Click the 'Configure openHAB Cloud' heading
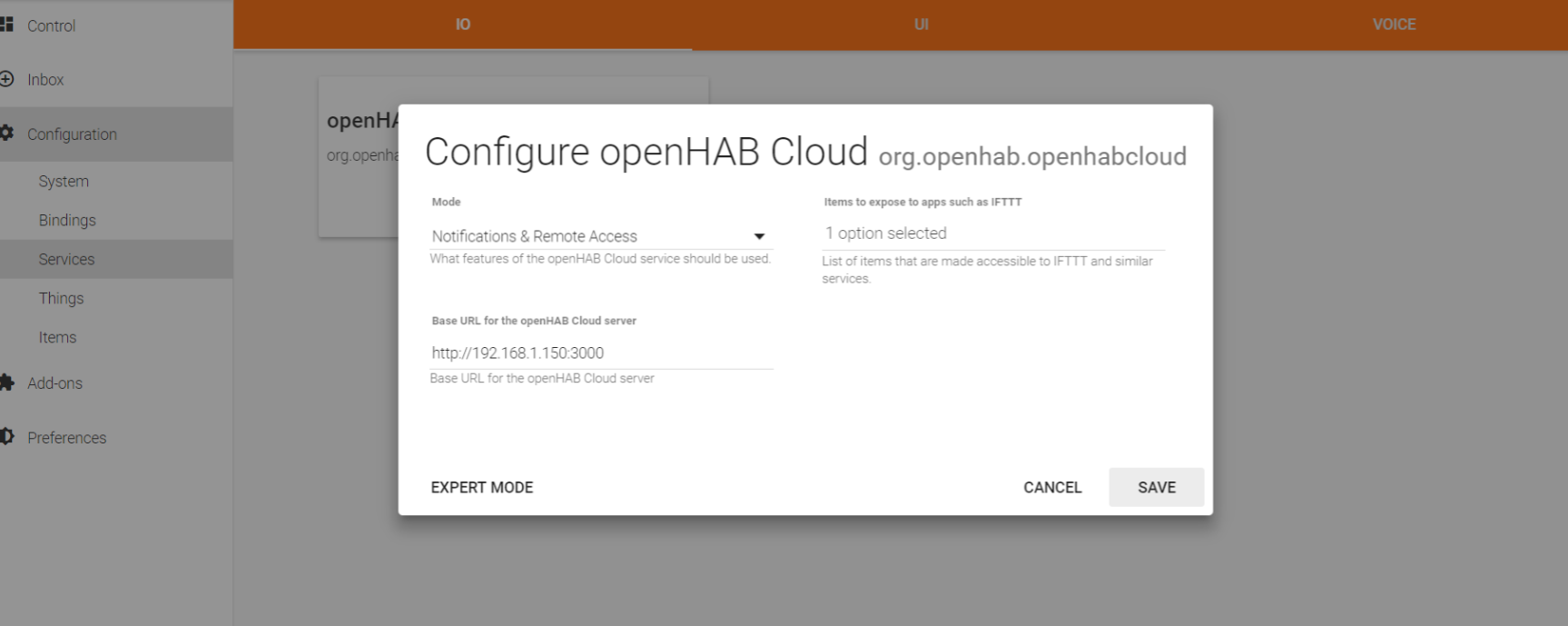 click(x=646, y=152)
